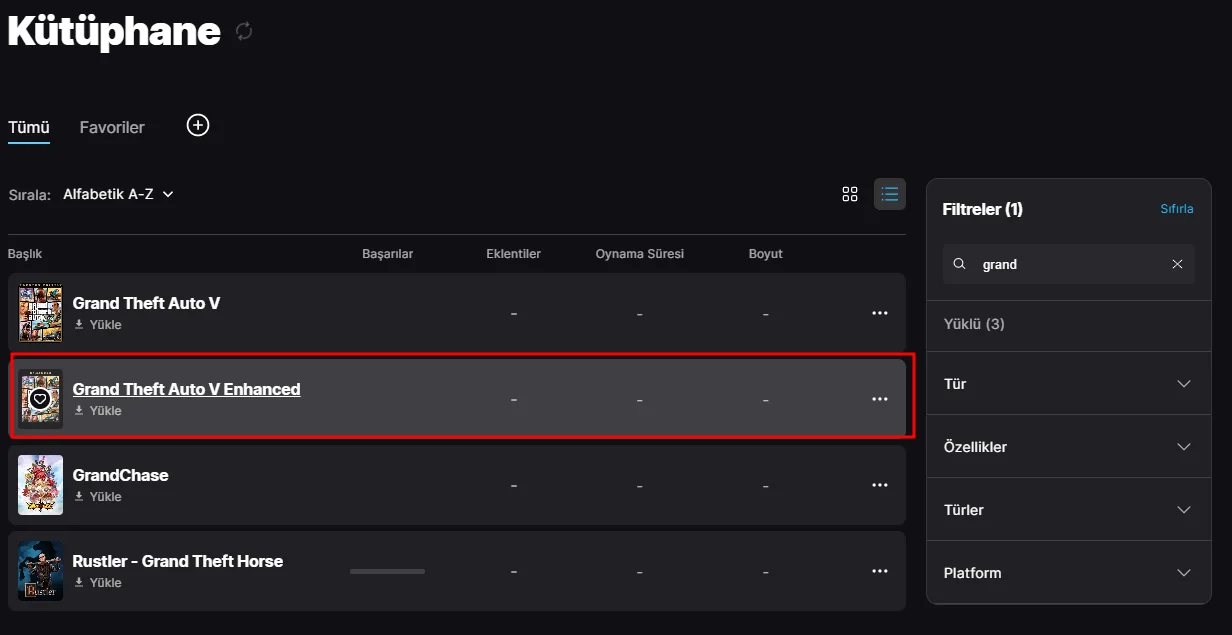
Task: Click the Boyut column header
Action: click(x=766, y=254)
